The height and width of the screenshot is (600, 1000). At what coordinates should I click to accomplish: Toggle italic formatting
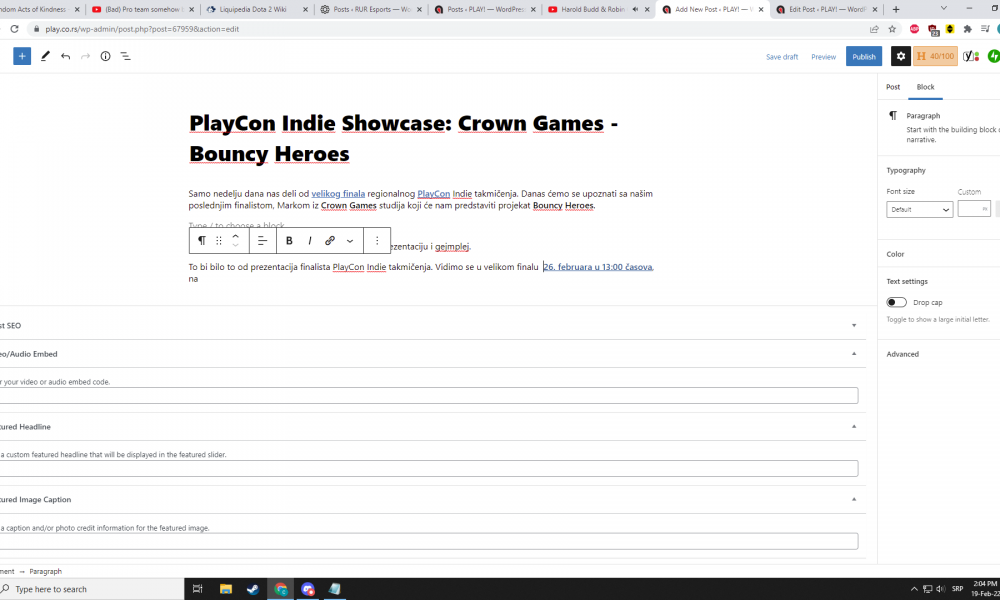point(309,240)
